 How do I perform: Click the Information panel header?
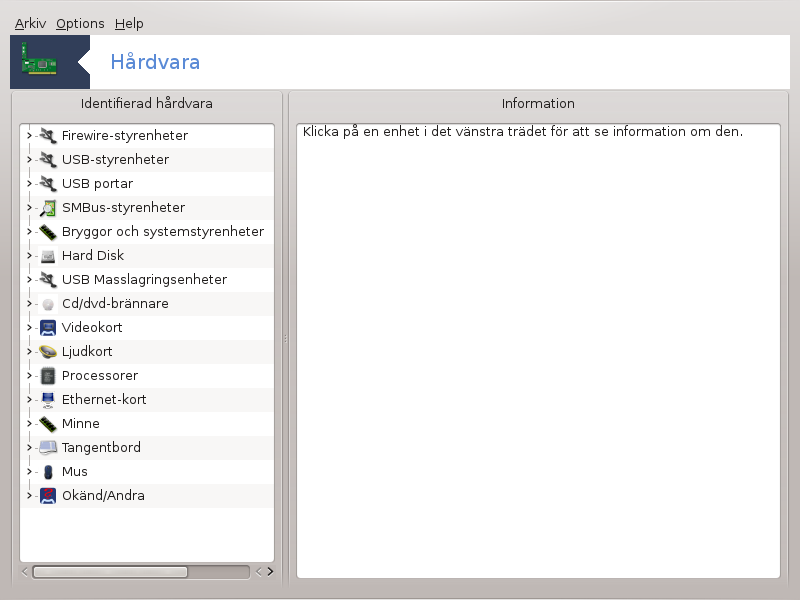pyautogui.click(x=538, y=104)
